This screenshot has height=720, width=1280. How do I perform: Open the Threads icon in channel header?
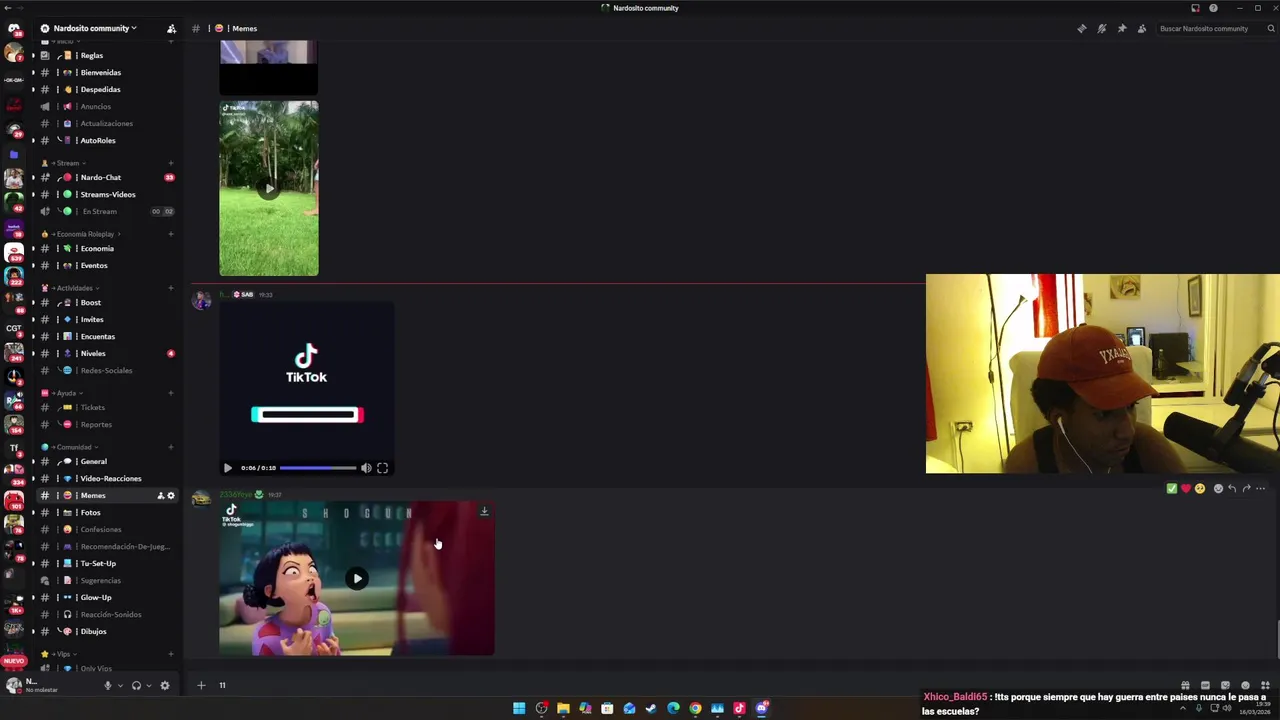(x=1082, y=28)
